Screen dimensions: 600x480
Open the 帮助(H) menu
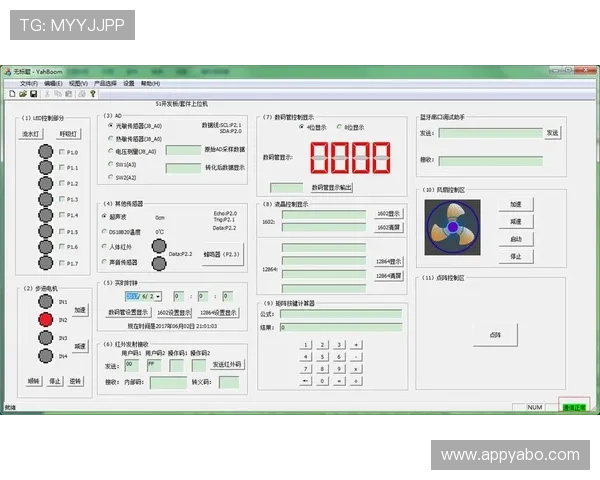(150, 83)
